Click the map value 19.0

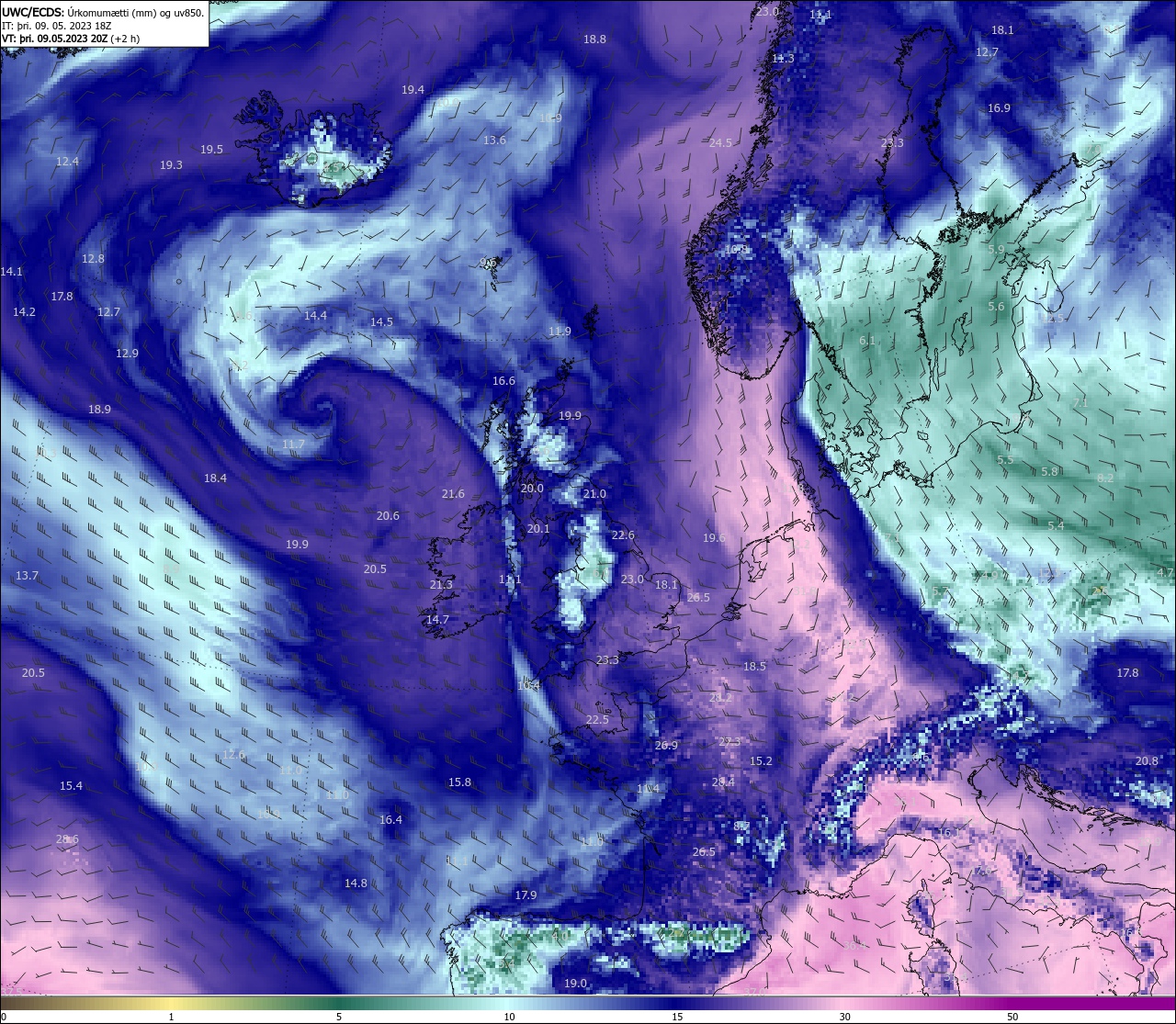pyautogui.click(x=575, y=984)
